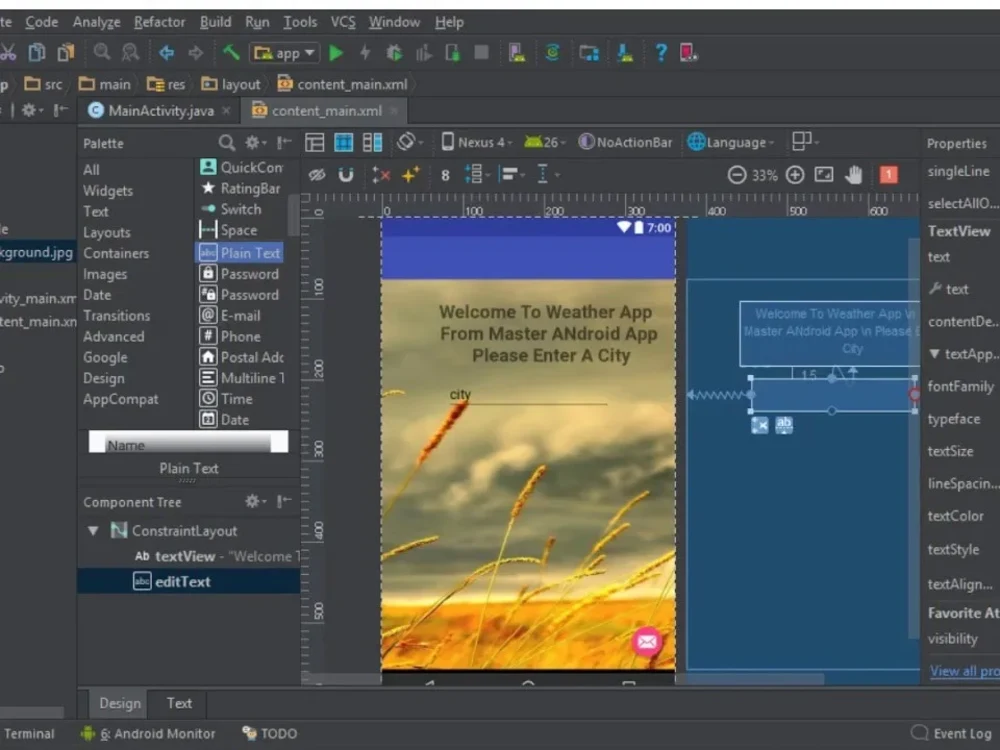Screen dimensions: 1000x750
Task: Run the app with the green play button
Action: (336, 53)
